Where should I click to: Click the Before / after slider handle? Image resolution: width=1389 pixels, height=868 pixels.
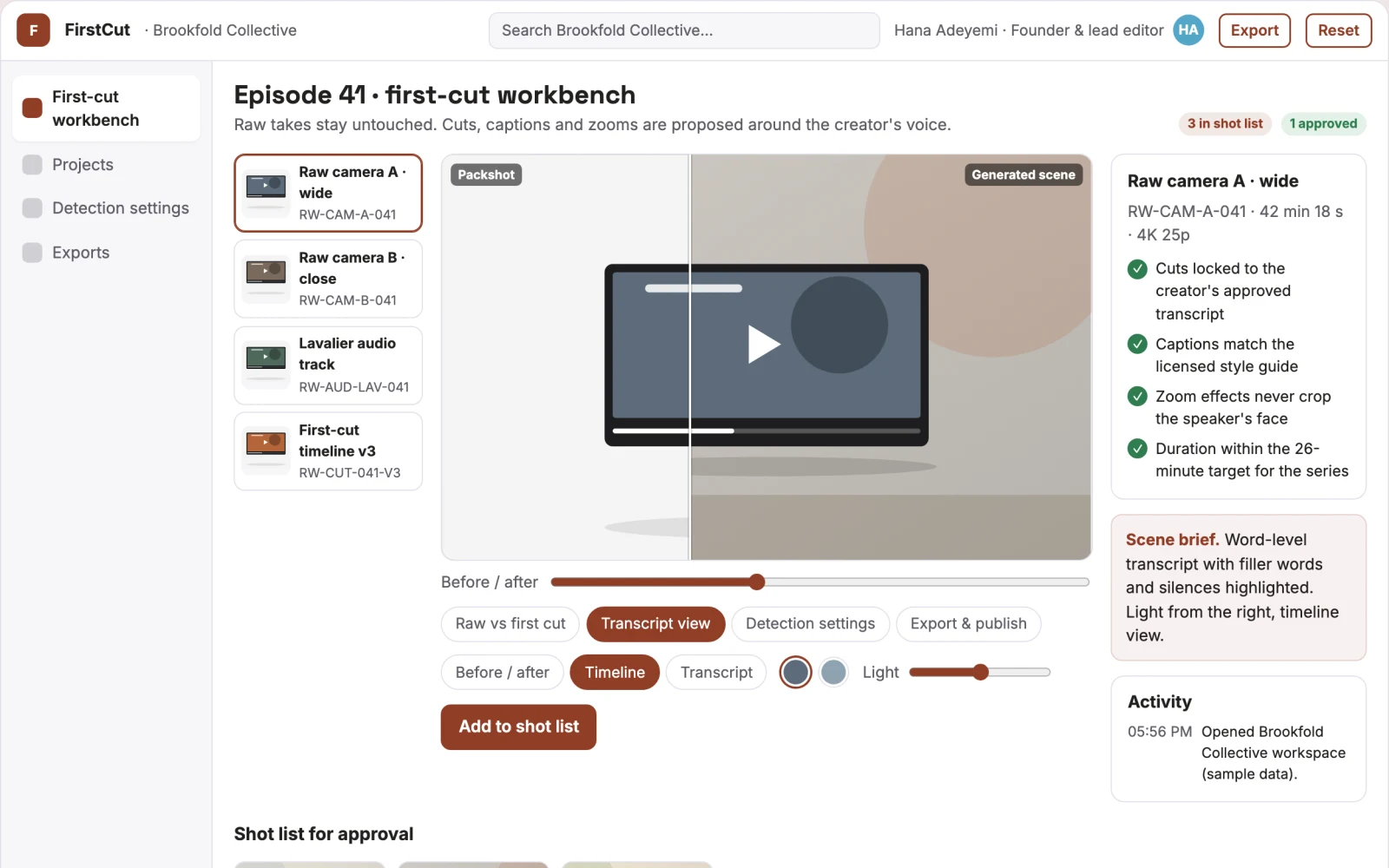[x=757, y=582]
